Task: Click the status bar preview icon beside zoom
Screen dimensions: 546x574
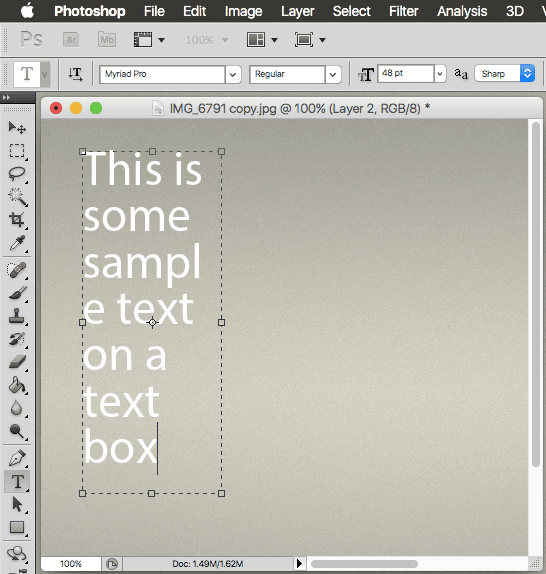Action: 112,564
